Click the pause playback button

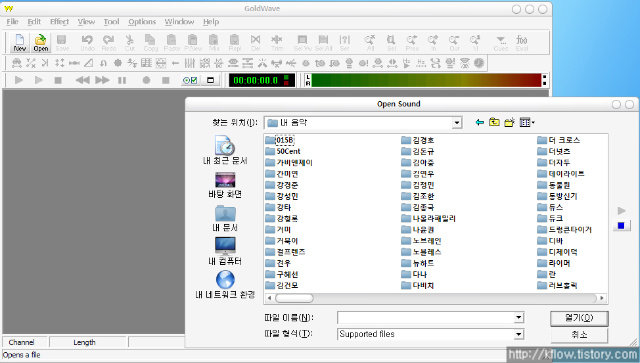(122, 80)
